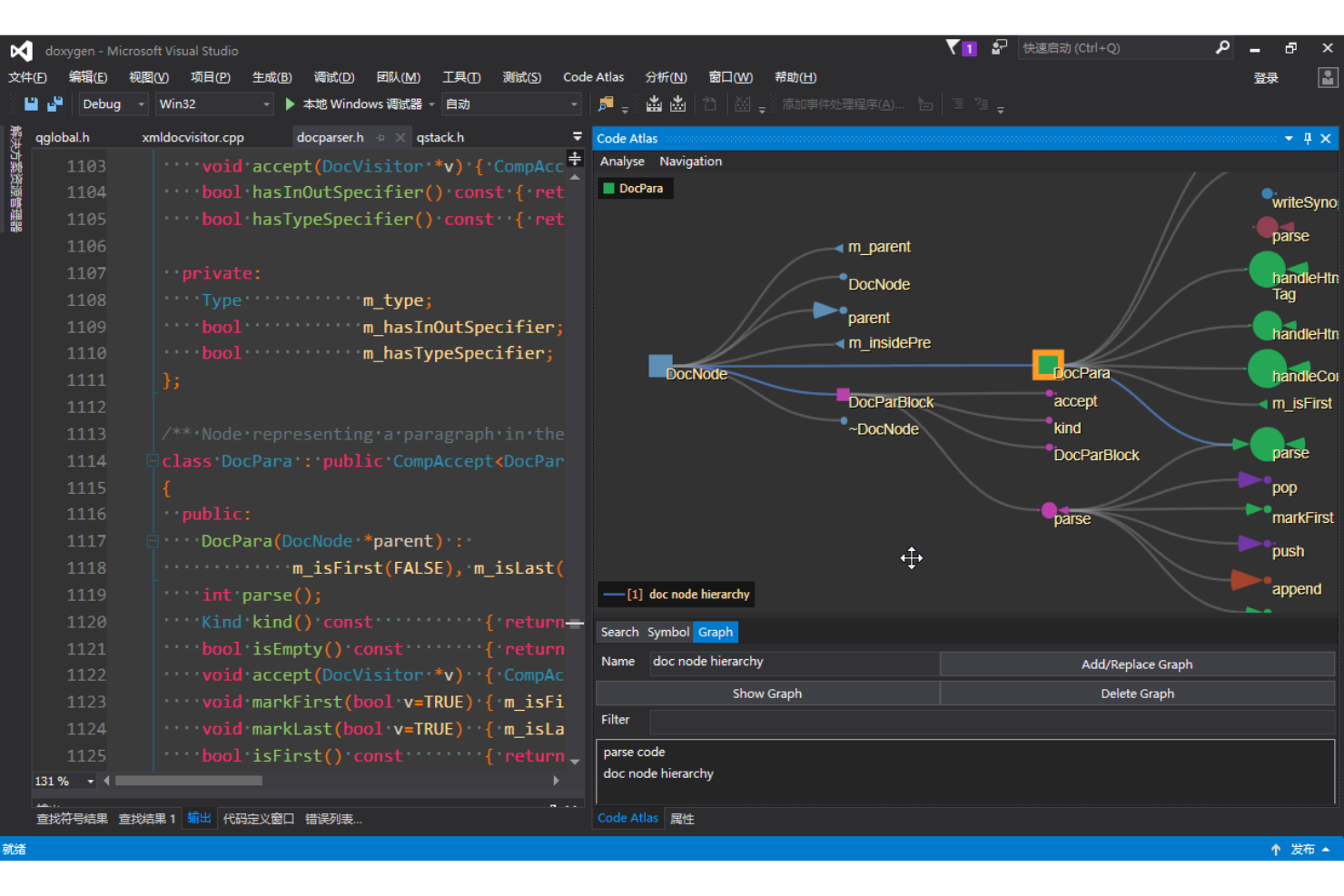Start the 本地 Windows 调试器 with the green play icon
The width and height of the screenshot is (1344, 896).
[289, 103]
